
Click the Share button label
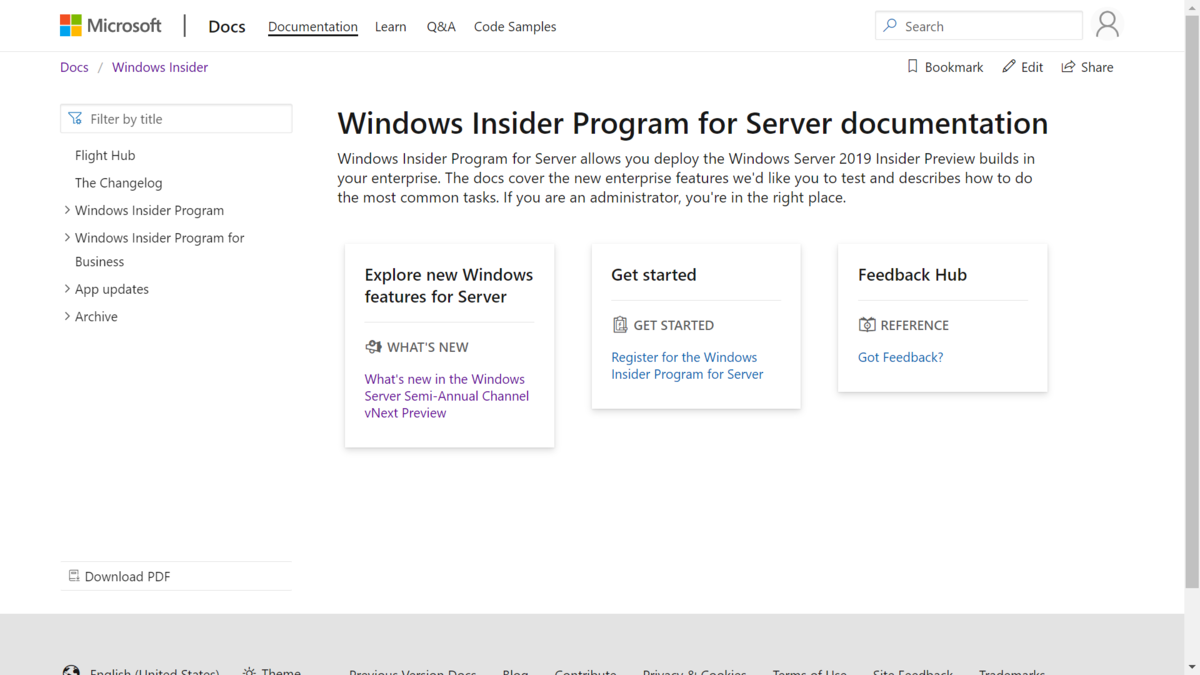tap(1097, 67)
